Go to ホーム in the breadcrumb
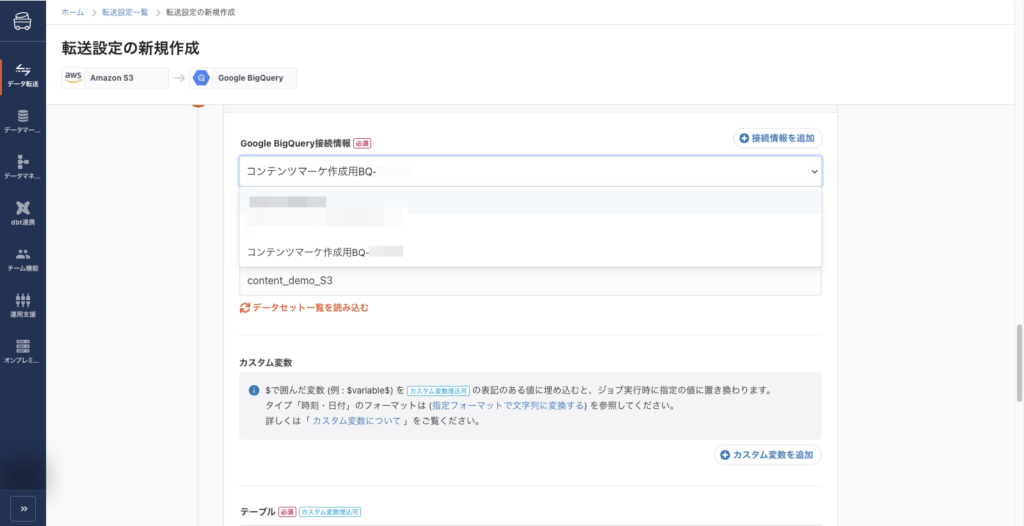1024x526 pixels. (x=73, y=12)
